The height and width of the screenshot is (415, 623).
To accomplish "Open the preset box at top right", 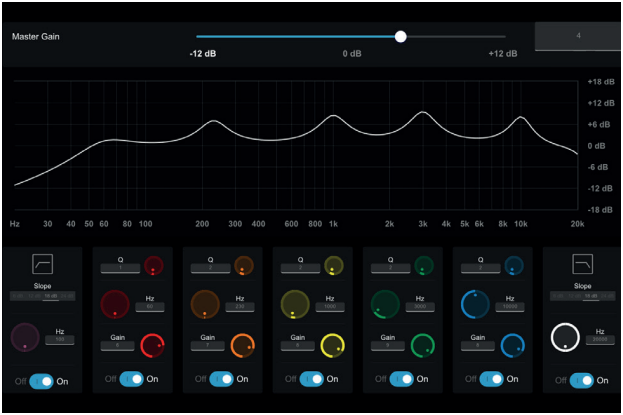I will 578,36.
